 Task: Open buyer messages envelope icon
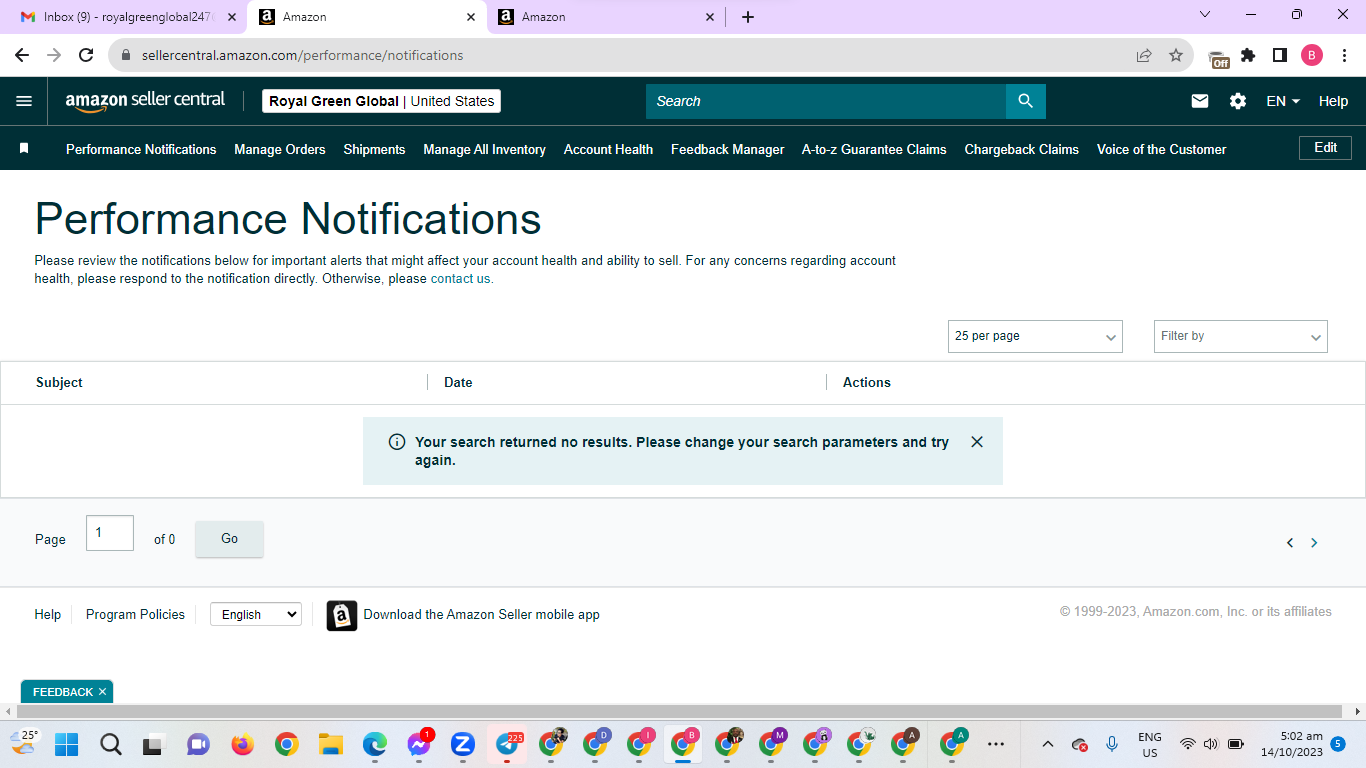(1200, 101)
